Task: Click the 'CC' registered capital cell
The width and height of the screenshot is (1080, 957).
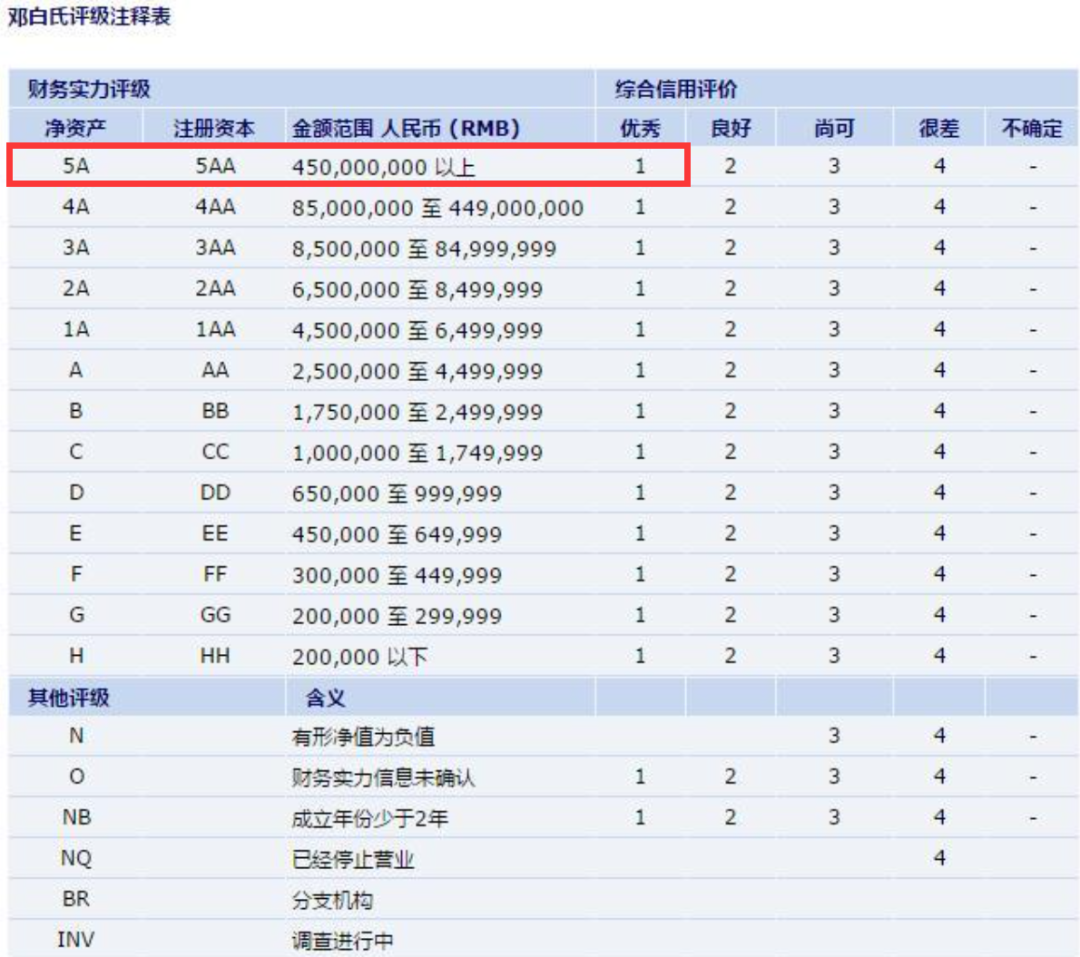Action: [x=215, y=451]
